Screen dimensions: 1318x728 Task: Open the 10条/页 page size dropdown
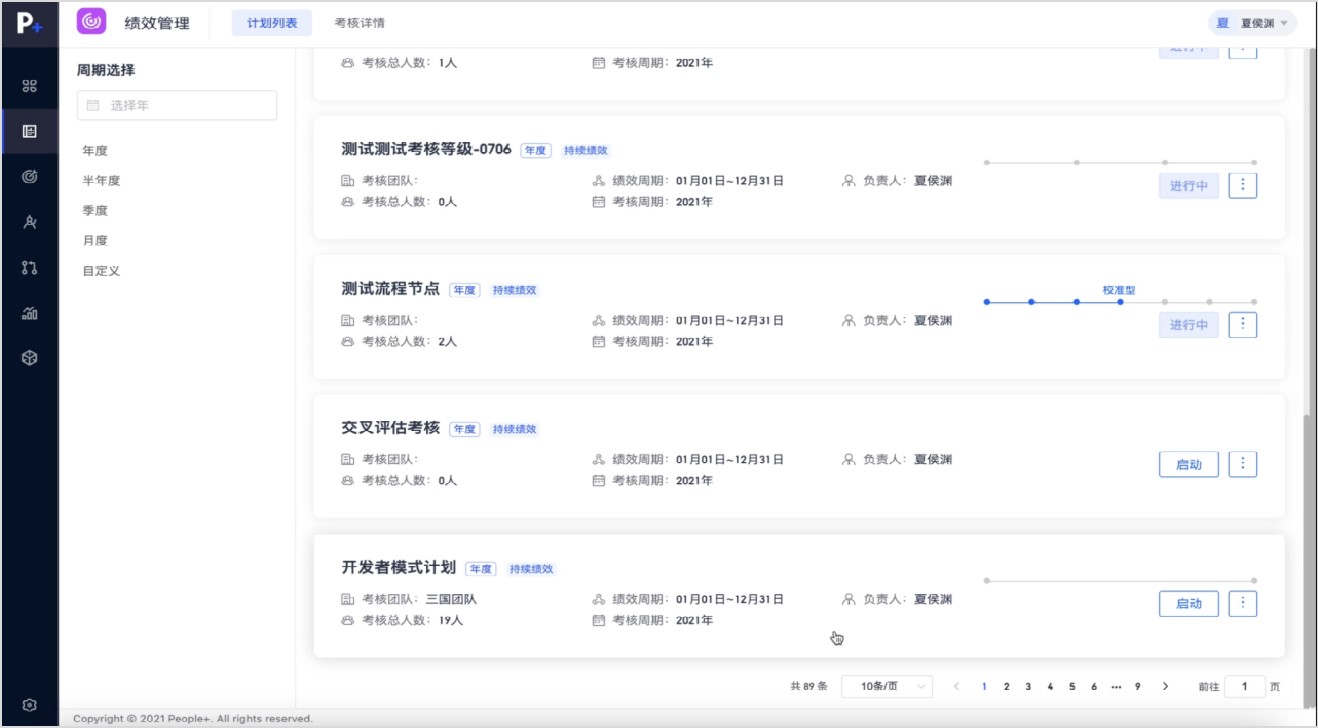886,686
